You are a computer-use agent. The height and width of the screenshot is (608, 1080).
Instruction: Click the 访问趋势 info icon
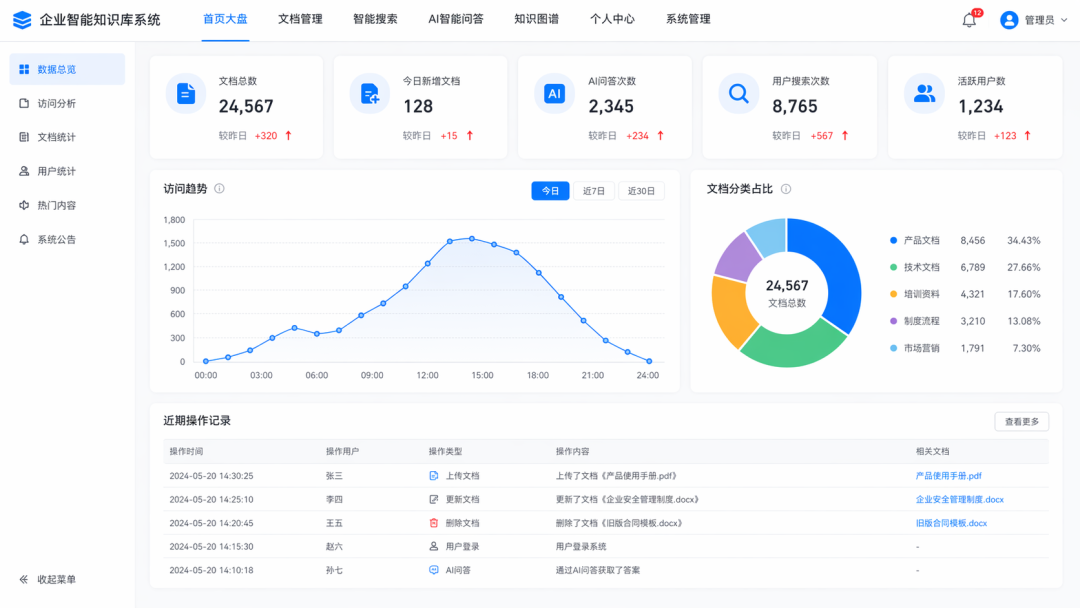point(219,189)
